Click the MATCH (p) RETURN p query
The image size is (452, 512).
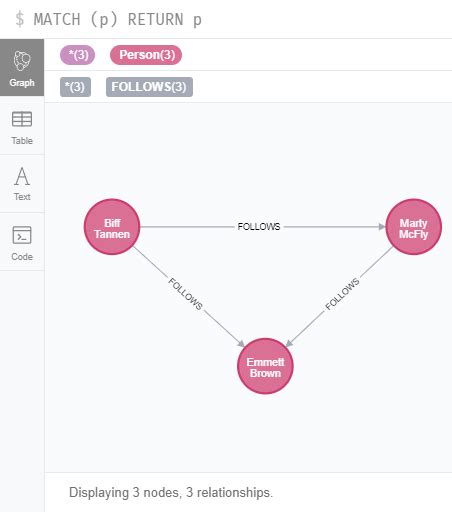click(118, 19)
